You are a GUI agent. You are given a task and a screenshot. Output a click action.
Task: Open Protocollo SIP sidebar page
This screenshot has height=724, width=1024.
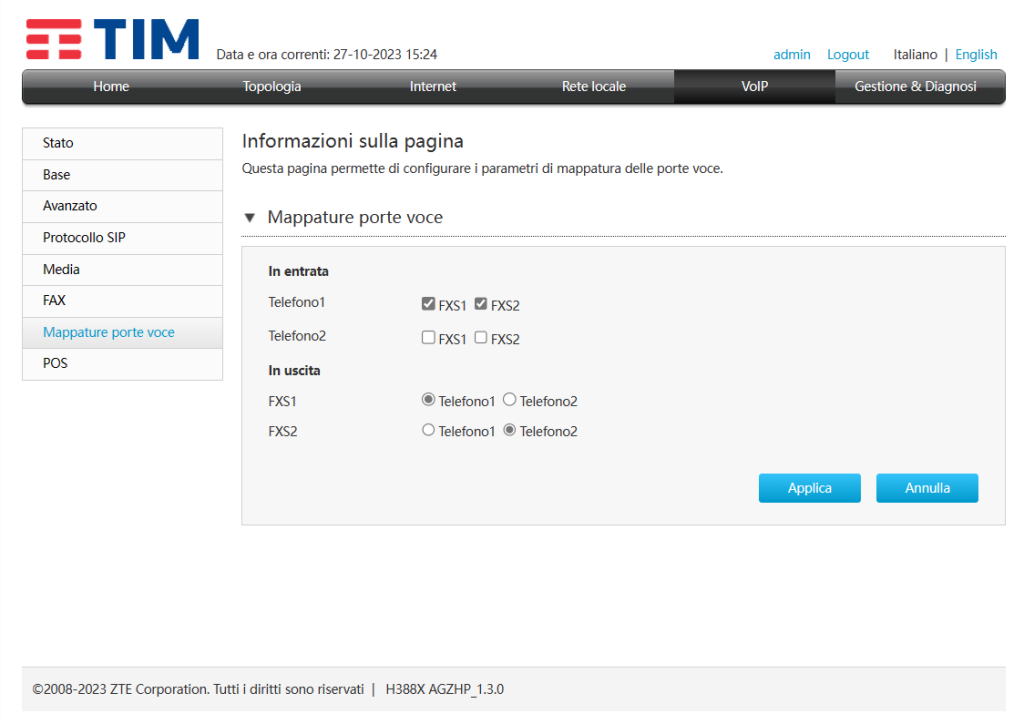(x=123, y=238)
